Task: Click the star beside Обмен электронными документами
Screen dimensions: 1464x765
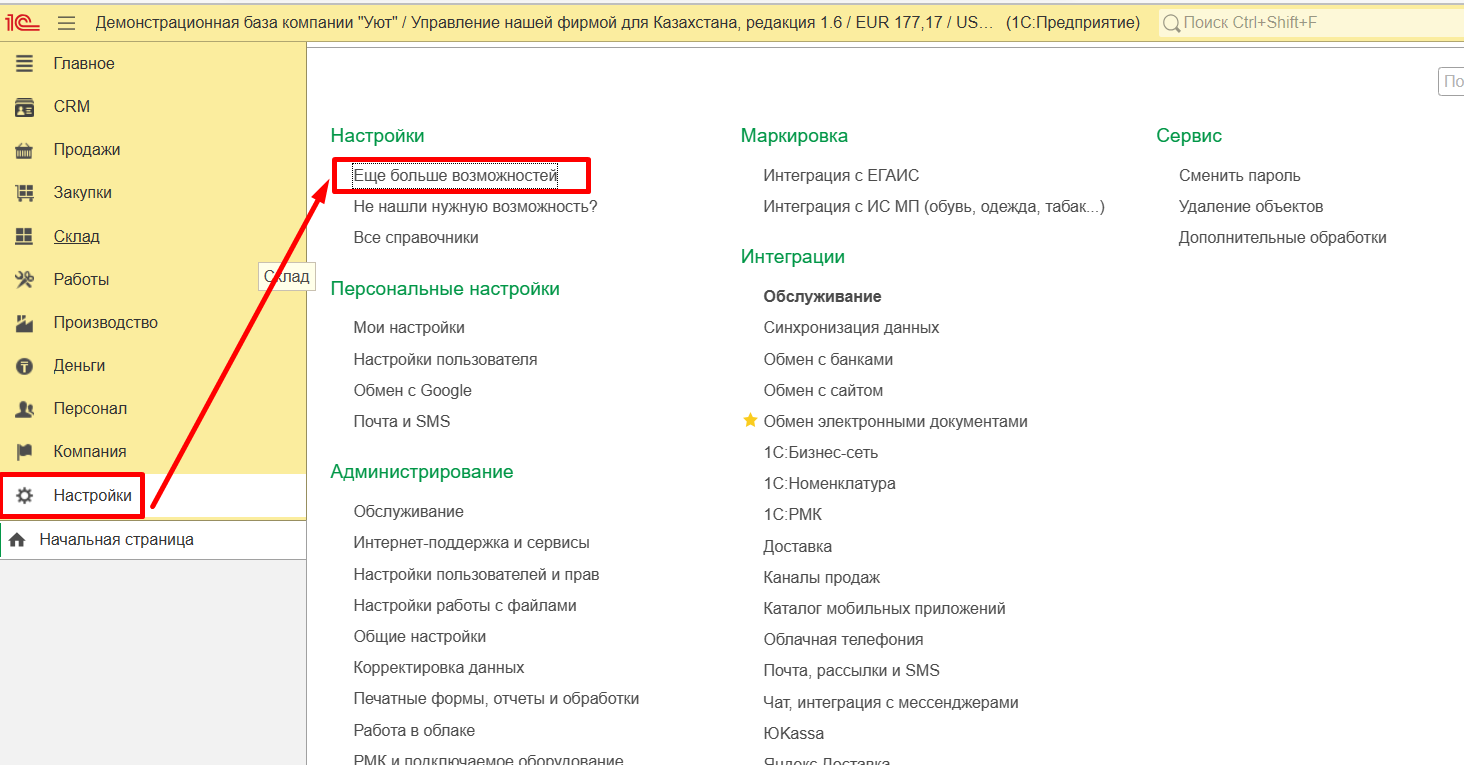Action: (750, 421)
